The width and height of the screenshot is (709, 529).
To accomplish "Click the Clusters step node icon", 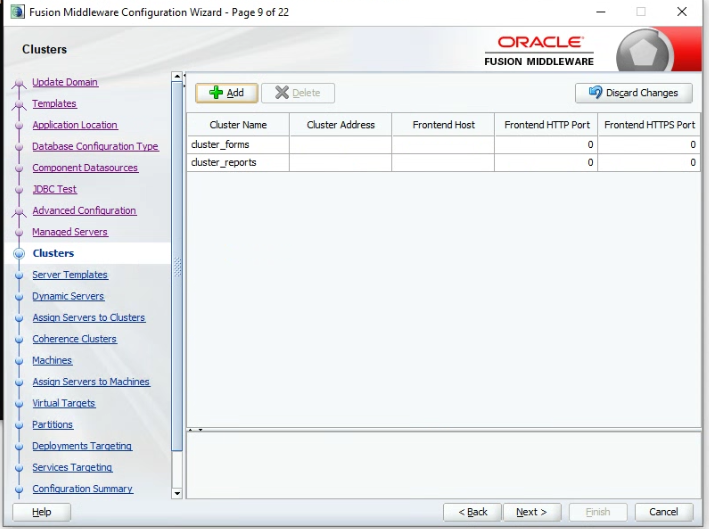I will pos(19,253).
